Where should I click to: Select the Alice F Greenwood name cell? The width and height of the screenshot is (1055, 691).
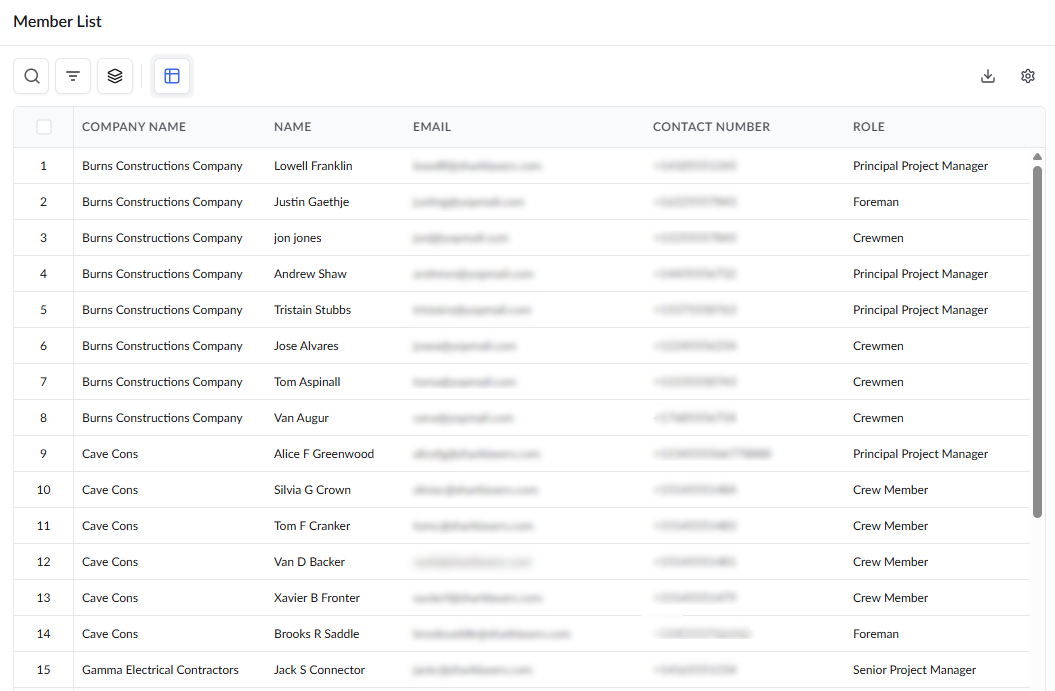(324, 454)
